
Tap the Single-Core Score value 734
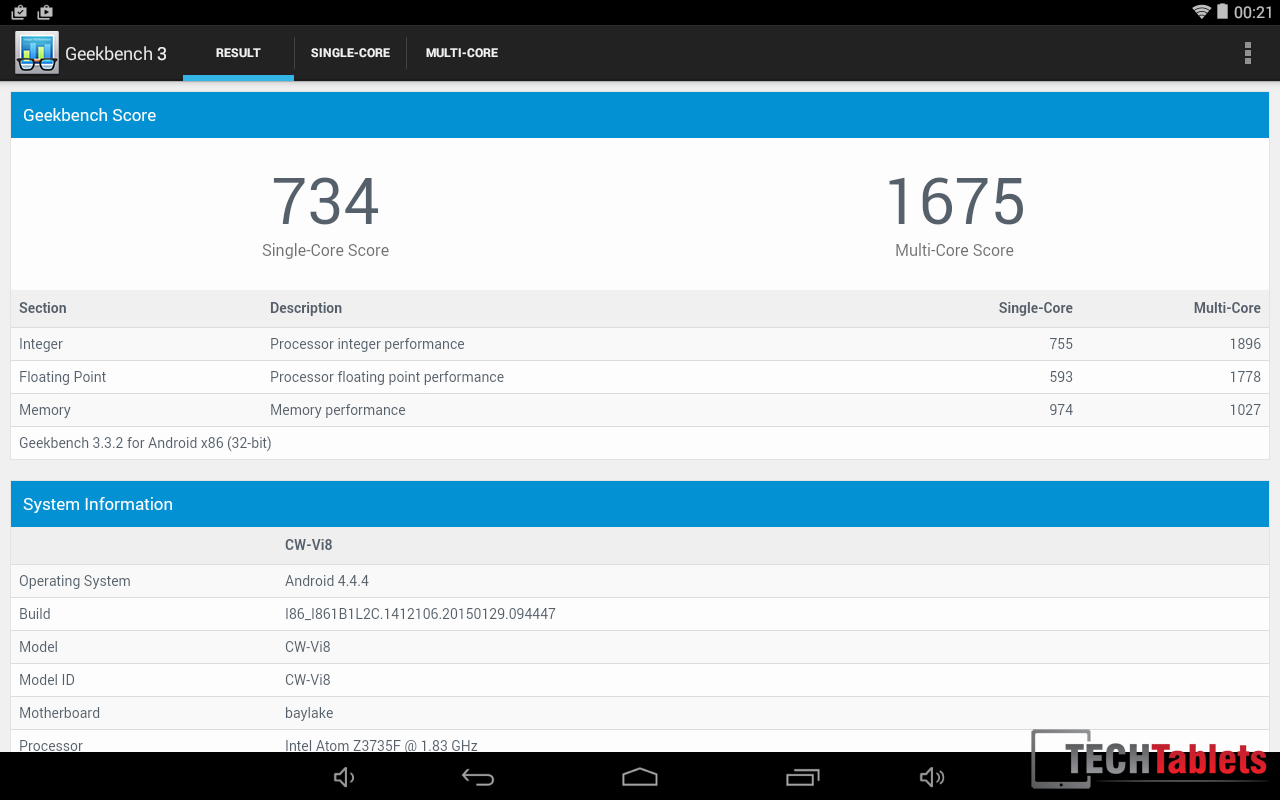click(325, 202)
